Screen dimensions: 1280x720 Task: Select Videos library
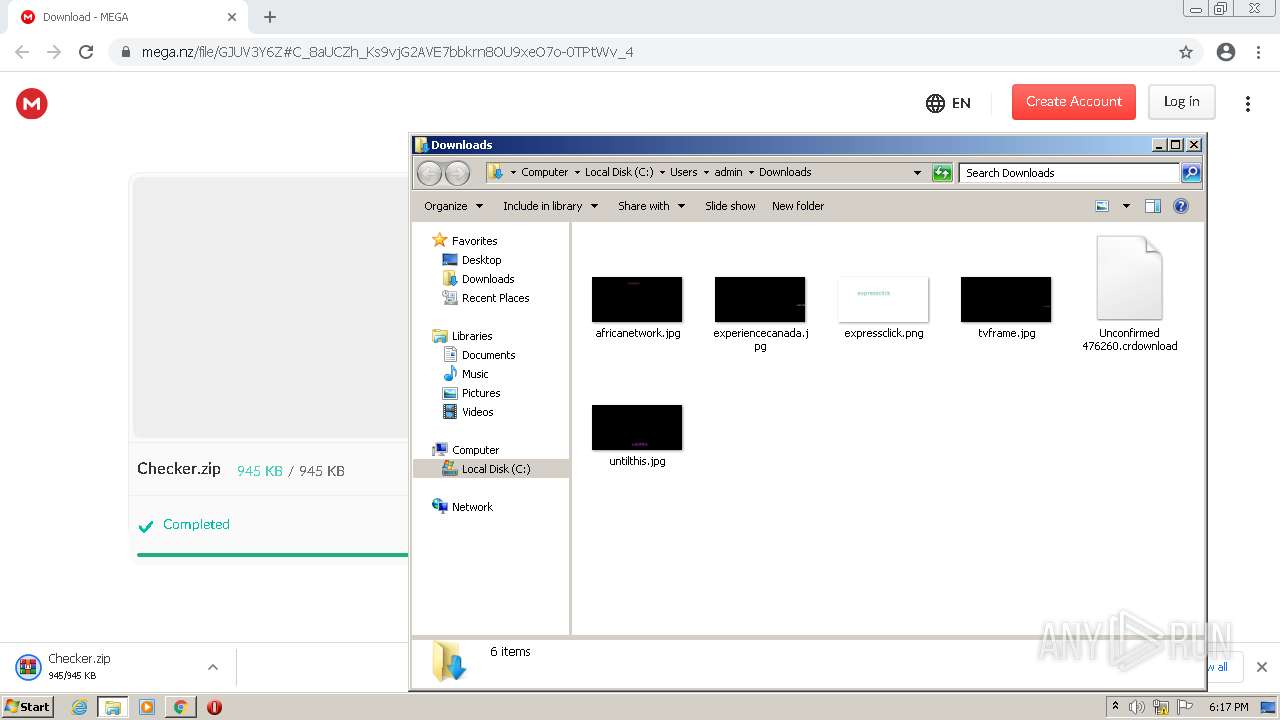click(x=468, y=412)
